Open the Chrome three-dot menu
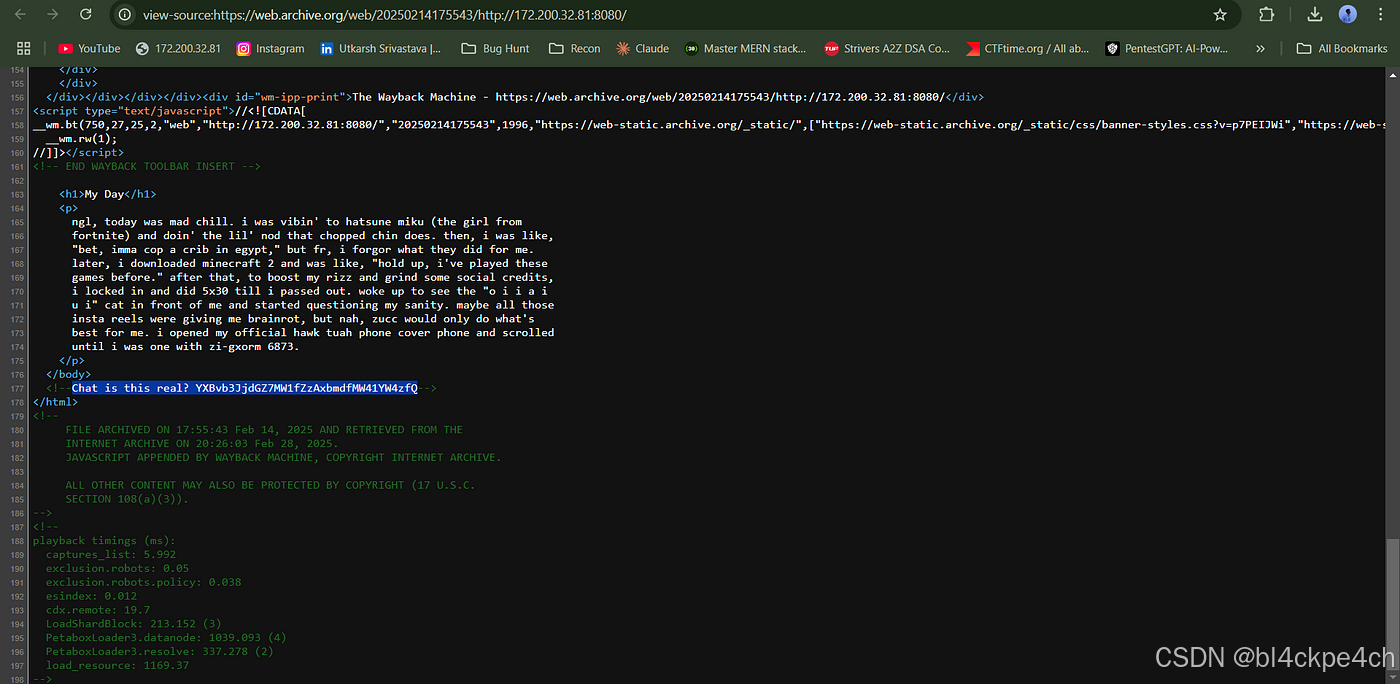This screenshot has height=684, width=1400. [x=1380, y=15]
